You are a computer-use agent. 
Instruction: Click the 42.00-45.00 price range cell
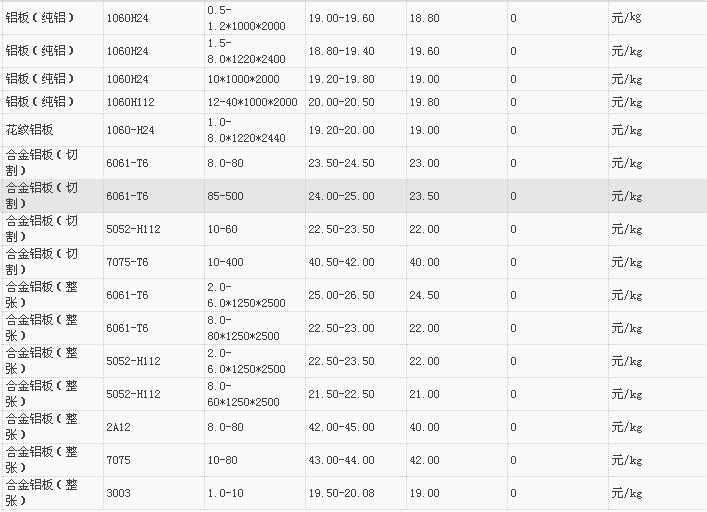[341, 427]
